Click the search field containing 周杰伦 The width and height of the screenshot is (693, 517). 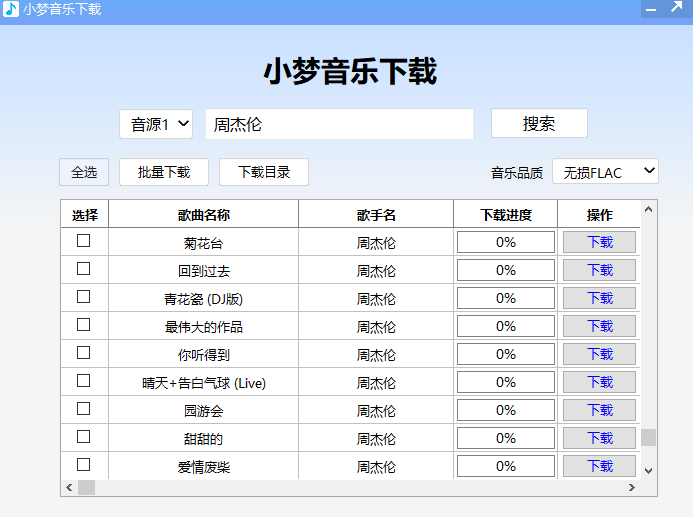coord(339,124)
